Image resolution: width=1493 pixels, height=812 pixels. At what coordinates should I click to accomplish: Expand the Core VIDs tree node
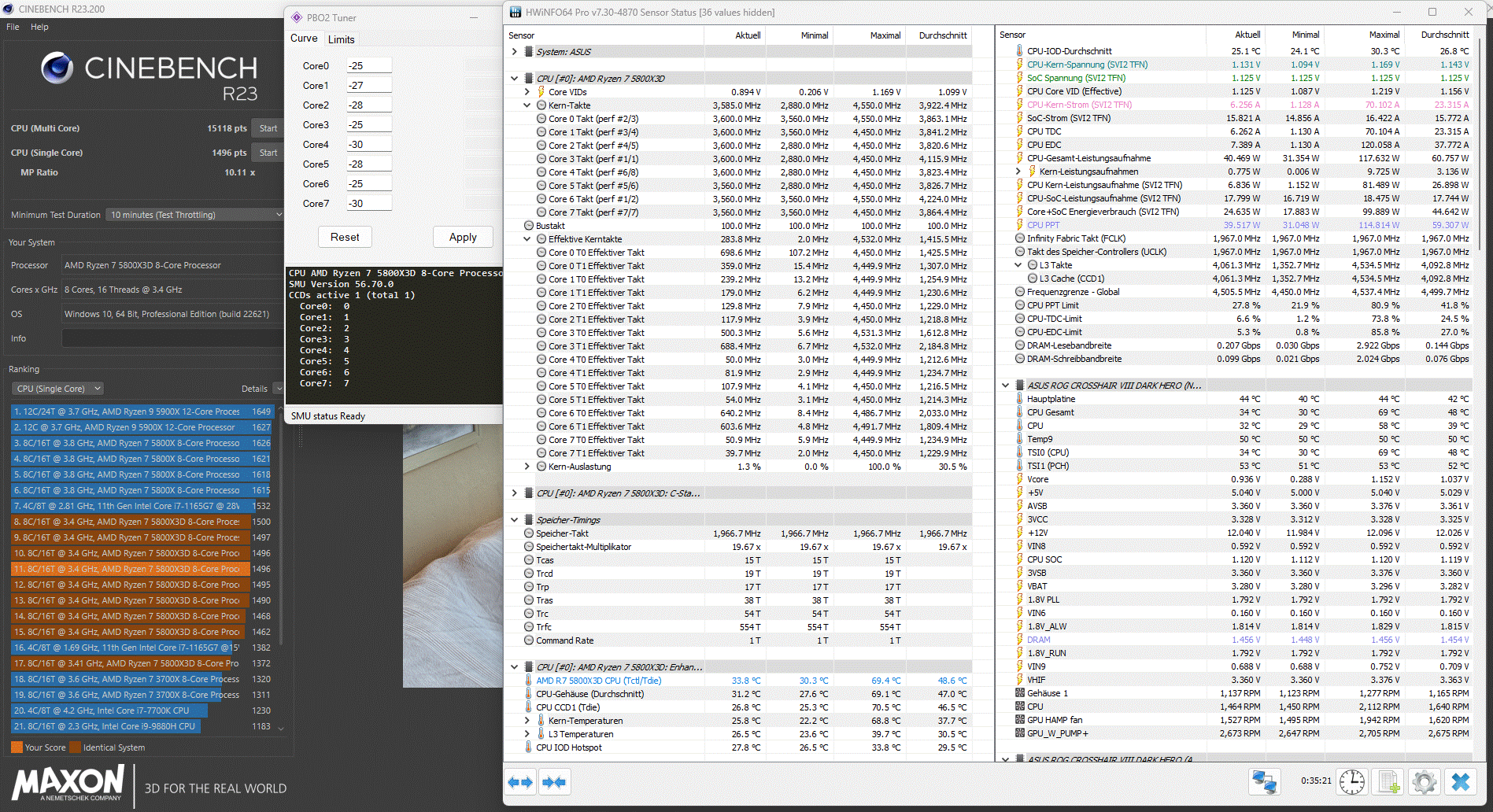(527, 92)
